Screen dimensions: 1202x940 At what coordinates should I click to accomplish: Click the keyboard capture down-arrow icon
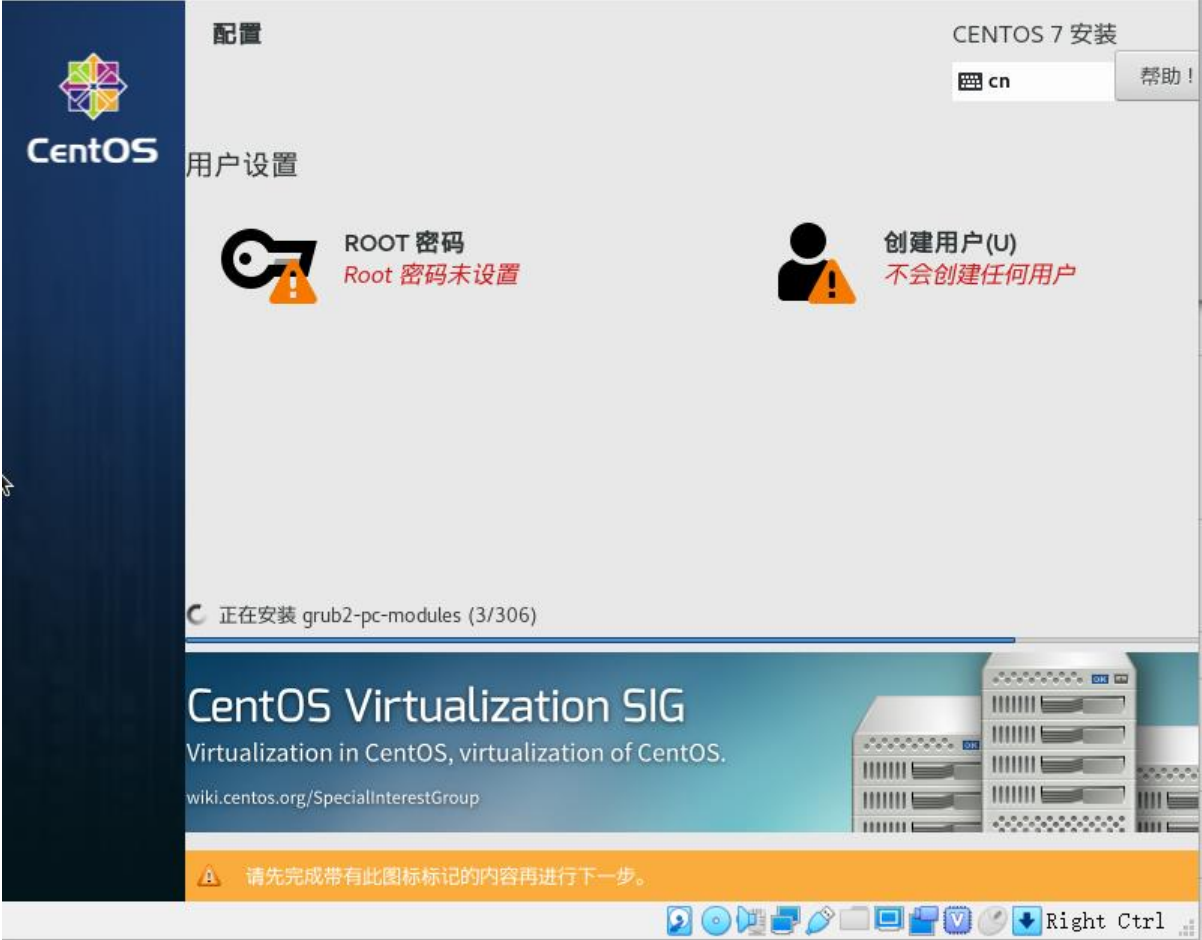(x=1027, y=921)
